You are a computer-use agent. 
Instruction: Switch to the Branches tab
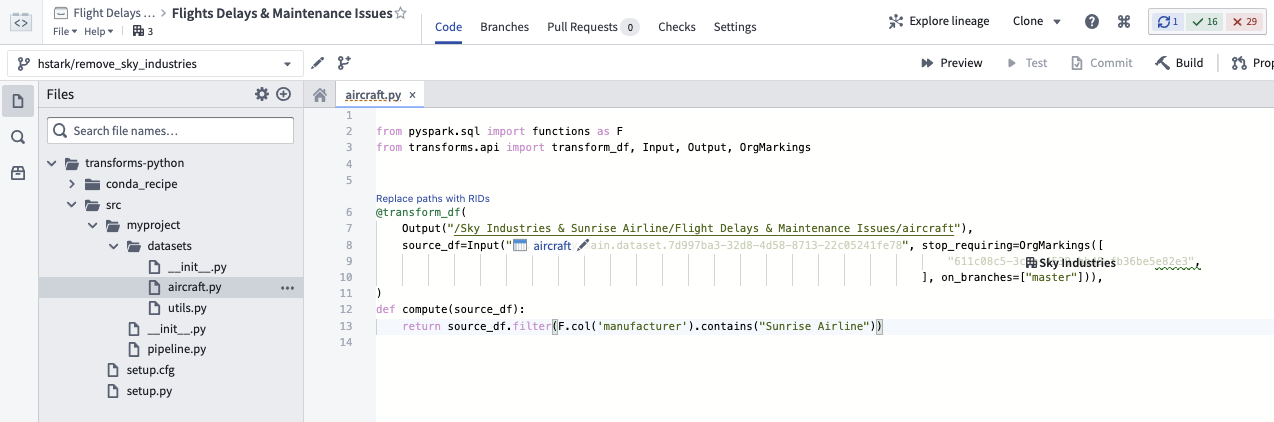point(505,27)
